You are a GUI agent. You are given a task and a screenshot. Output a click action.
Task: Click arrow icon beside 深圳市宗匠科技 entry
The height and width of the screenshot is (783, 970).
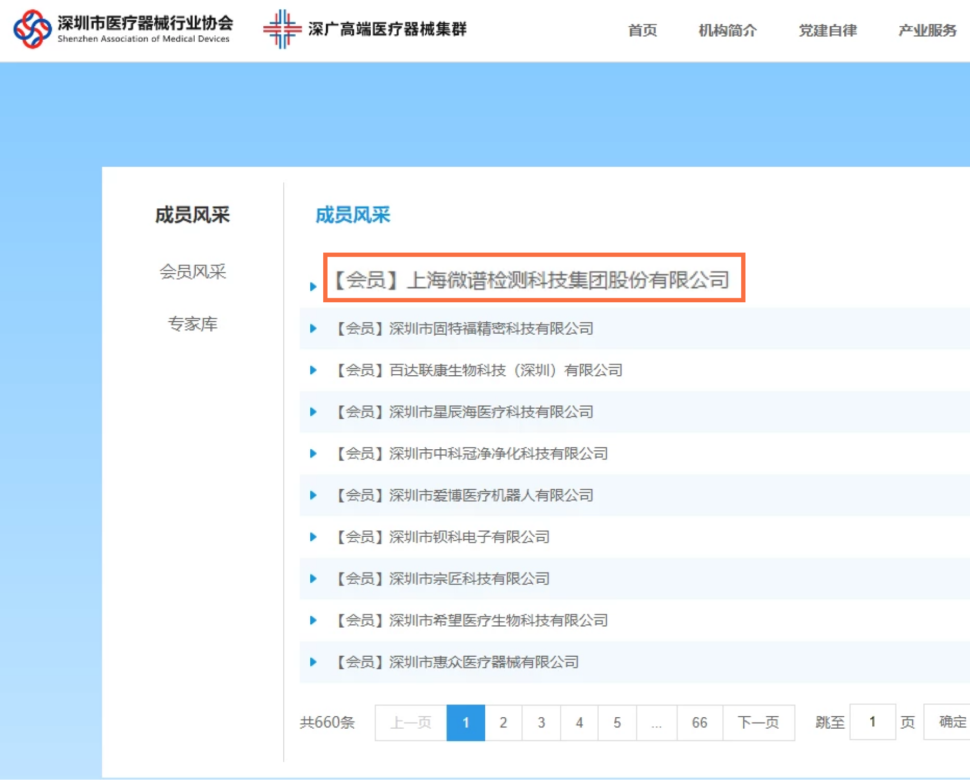[x=313, y=579]
